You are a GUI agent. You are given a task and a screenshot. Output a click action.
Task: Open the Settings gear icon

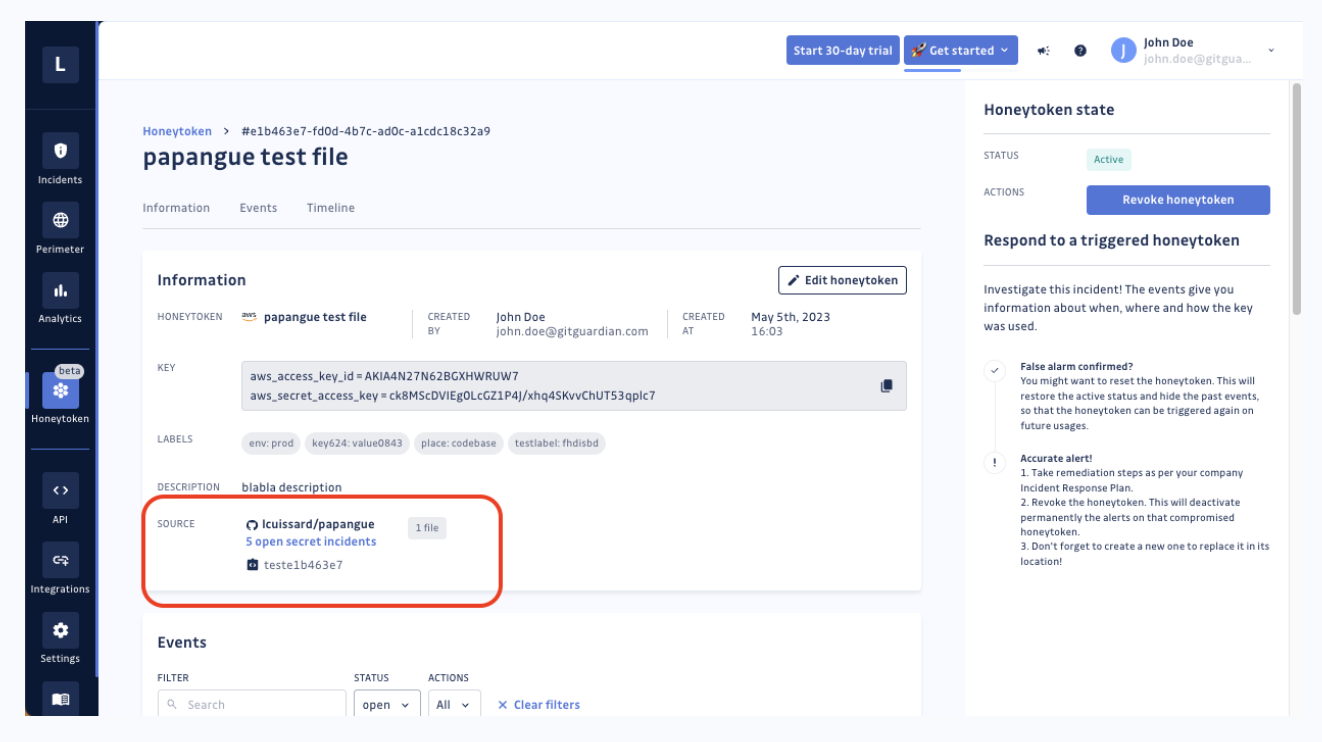coord(60,630)
